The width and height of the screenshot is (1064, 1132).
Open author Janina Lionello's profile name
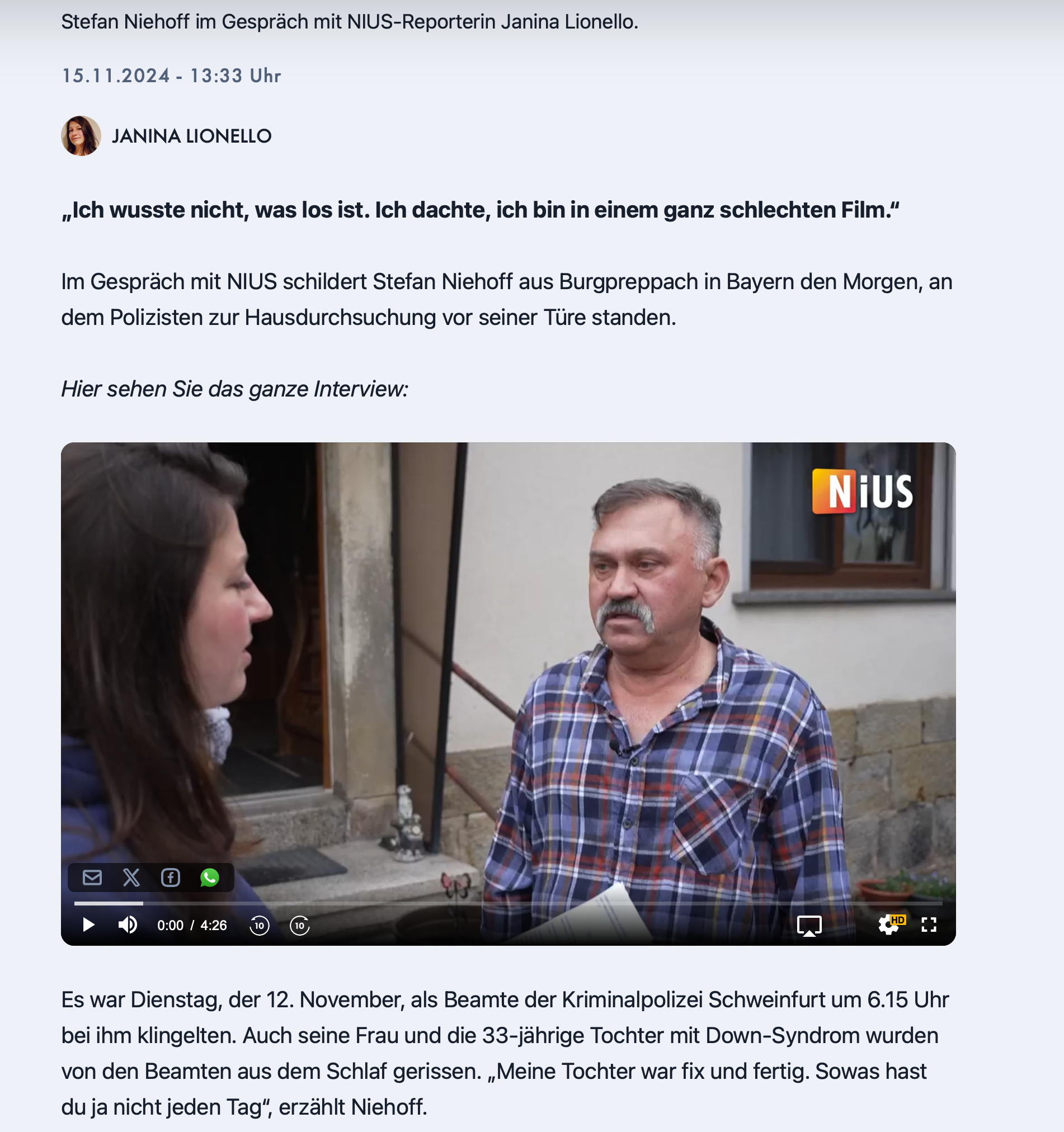pyautogui.click(x=191, y=136)
